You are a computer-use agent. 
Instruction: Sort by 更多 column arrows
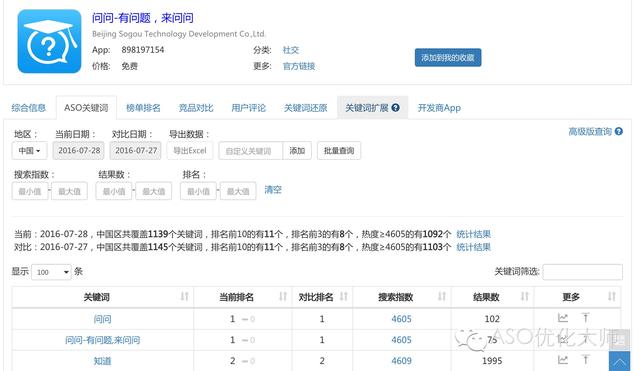click(611, 297)
